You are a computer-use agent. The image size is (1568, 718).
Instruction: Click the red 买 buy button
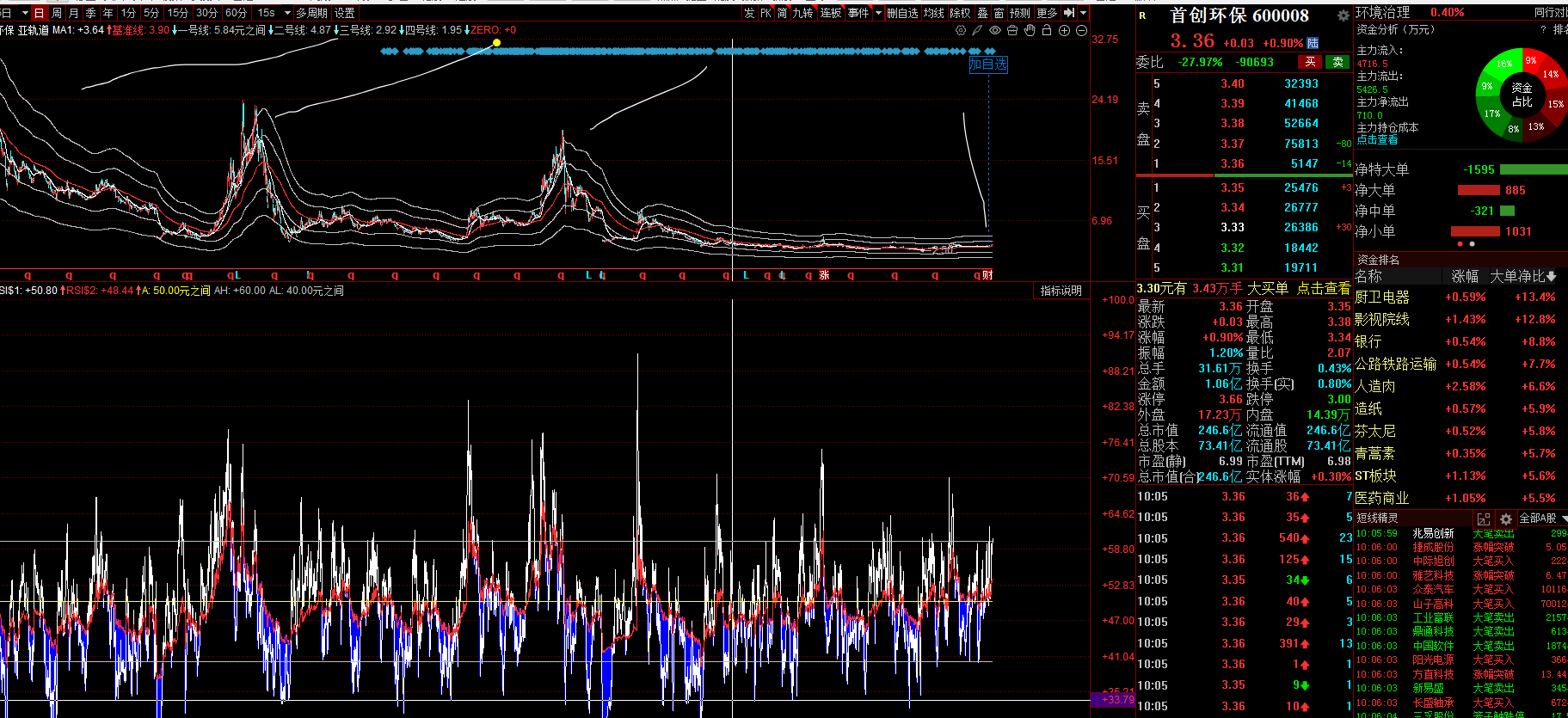(1310, 62)
